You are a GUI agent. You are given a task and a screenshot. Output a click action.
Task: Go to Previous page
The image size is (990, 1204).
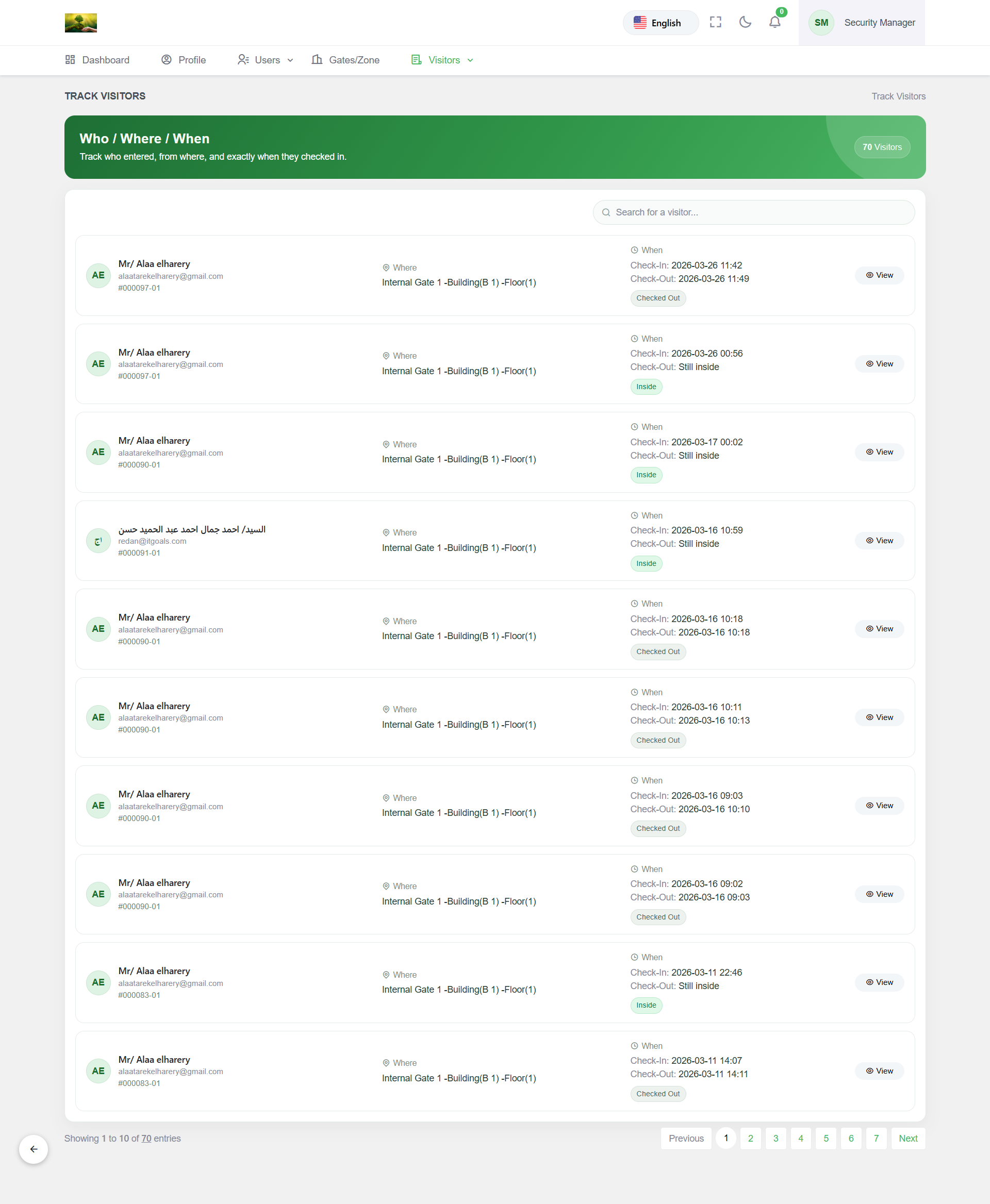pos(686,1139)
